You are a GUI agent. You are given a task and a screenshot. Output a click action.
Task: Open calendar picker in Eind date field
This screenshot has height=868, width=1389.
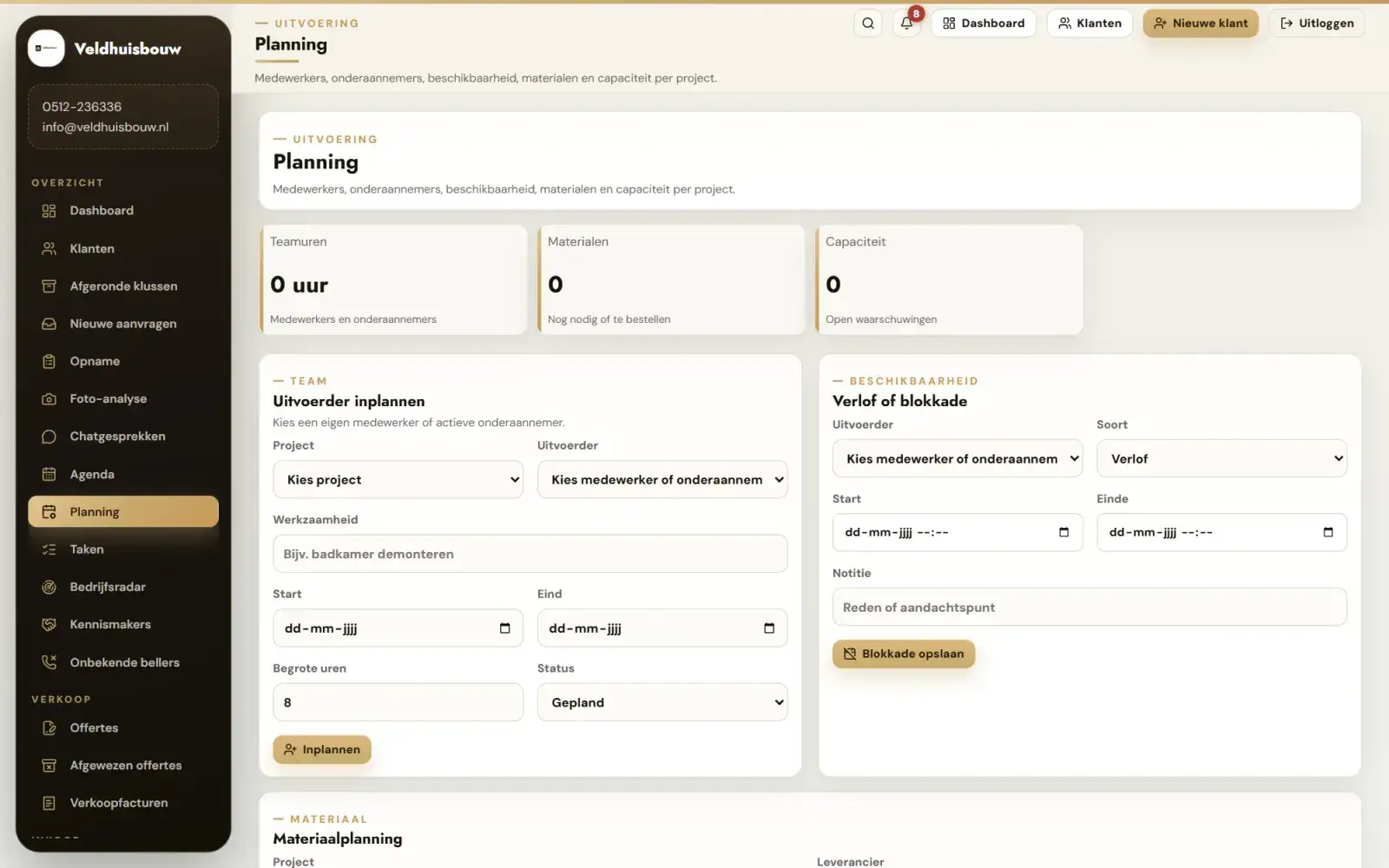769,628
